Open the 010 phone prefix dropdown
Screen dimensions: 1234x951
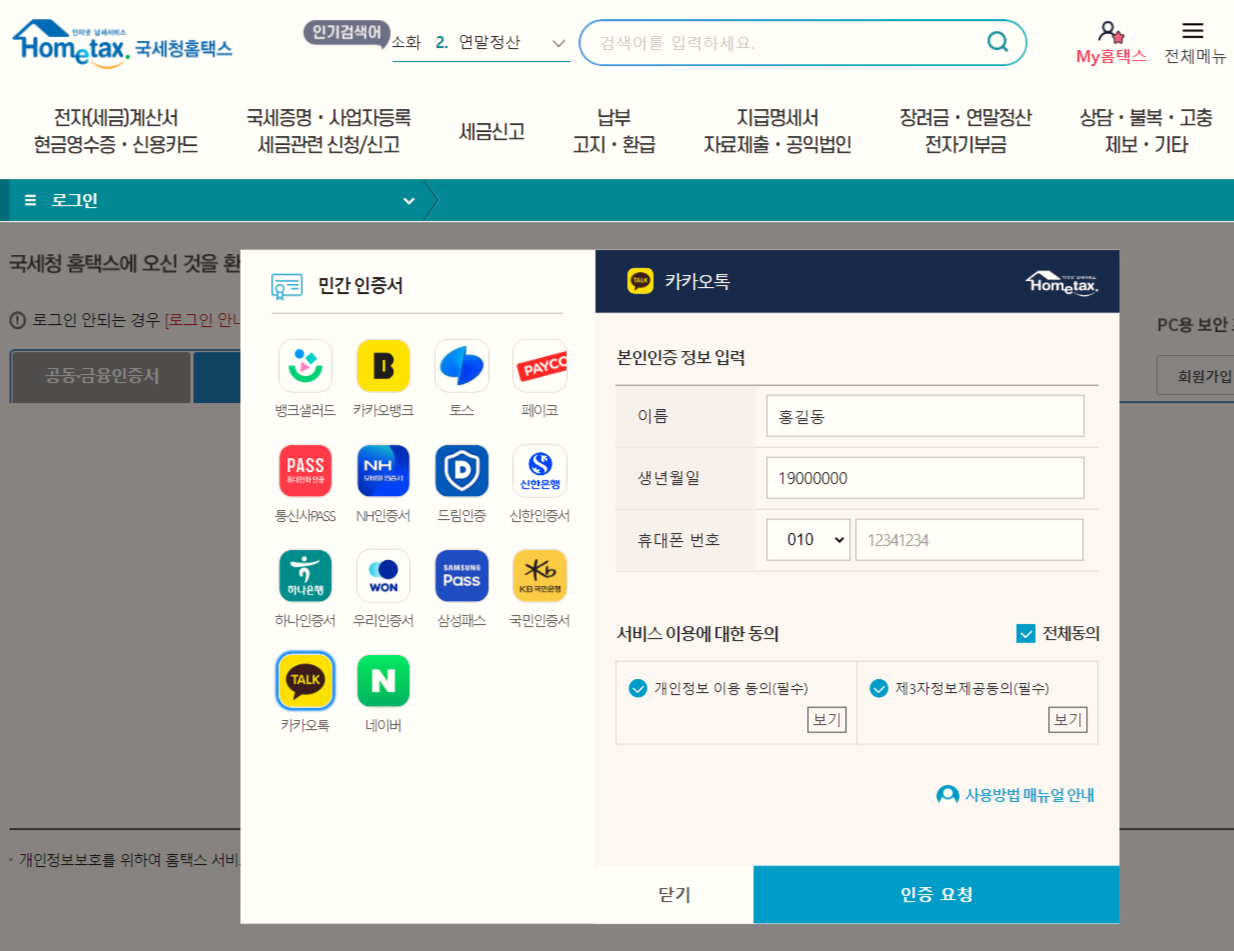(808, 540)
